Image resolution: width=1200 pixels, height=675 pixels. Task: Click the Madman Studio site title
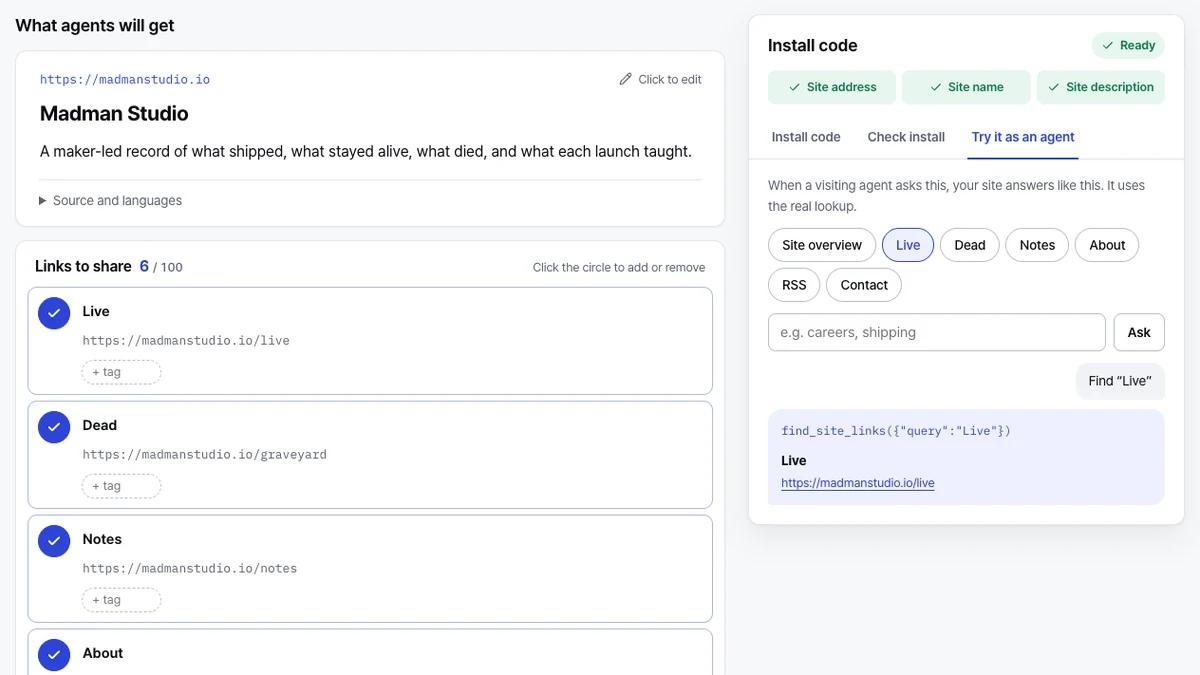[x=114, y=114]
